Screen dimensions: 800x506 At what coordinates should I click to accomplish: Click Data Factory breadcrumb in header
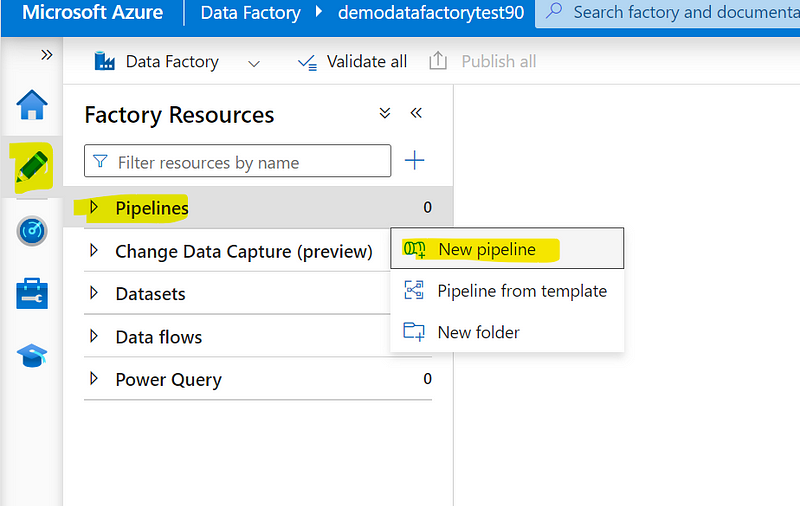tap(251, 12)
